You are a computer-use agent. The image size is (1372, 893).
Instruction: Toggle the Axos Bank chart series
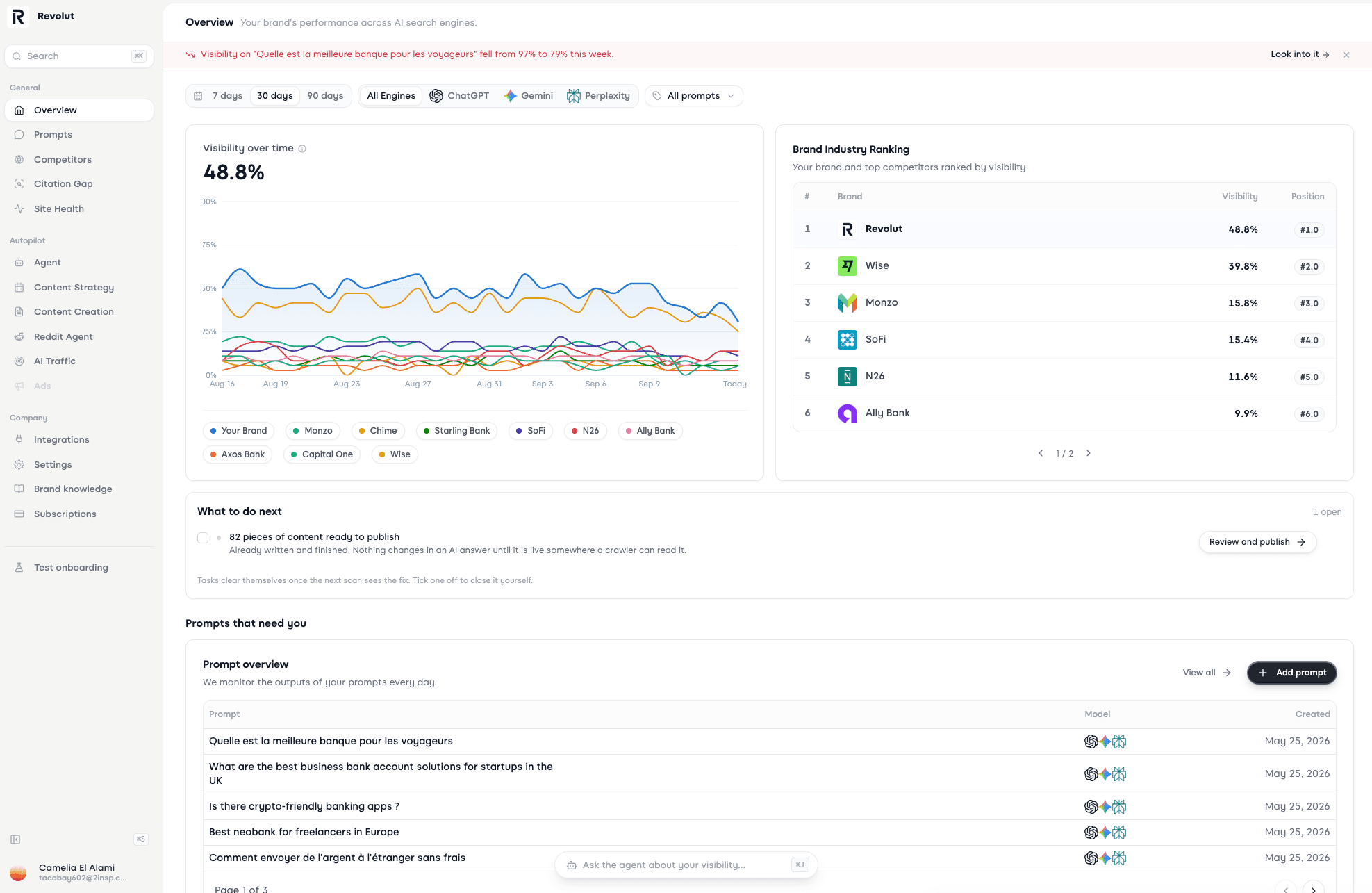click(x=238, y=454)
